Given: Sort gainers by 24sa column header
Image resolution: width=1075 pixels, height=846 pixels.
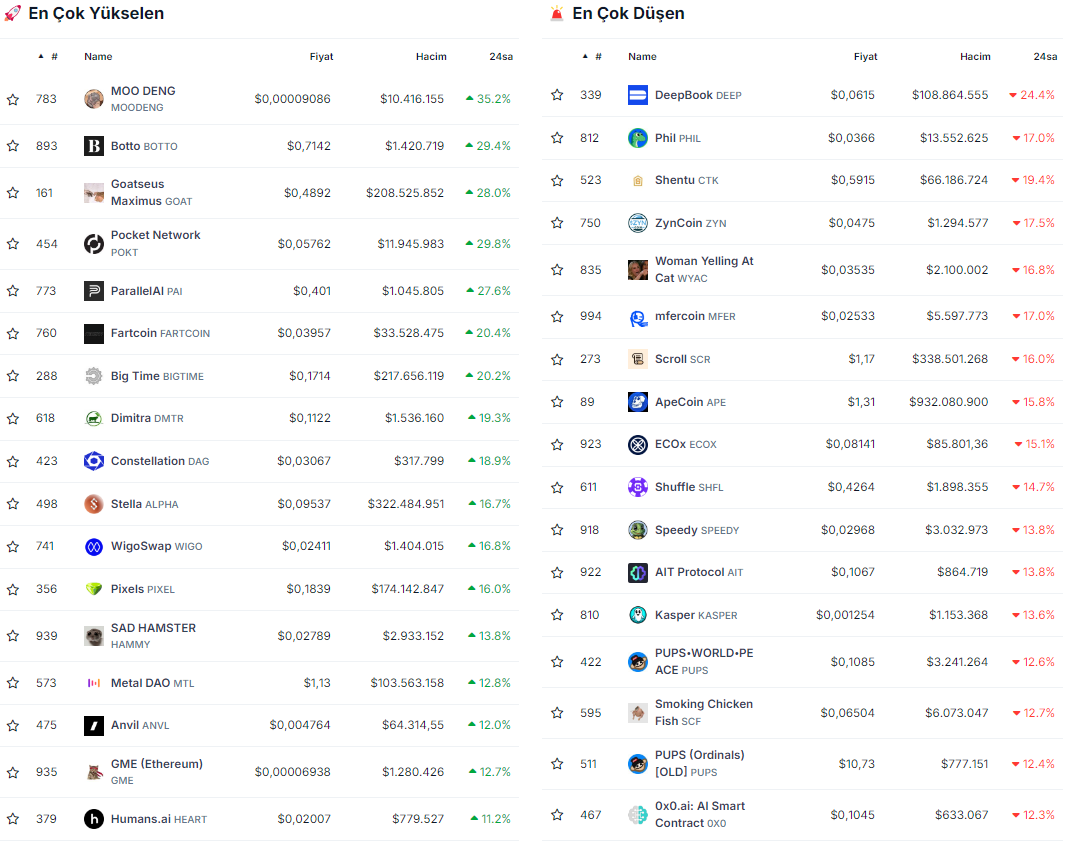Looking at the screenshot, I should 500,57.
